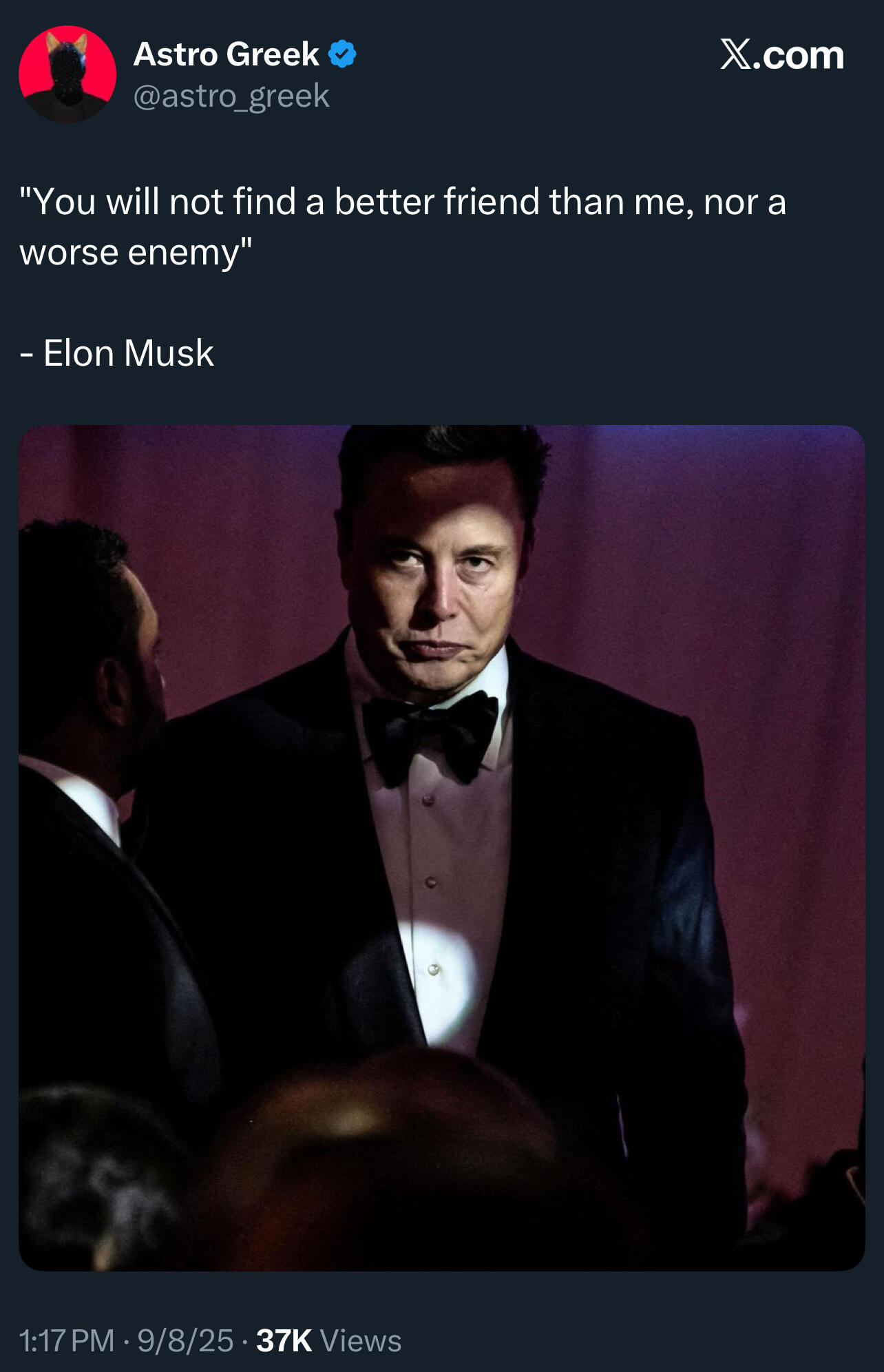Click the word "Musk" in the attribution

[x=169, y=353]
